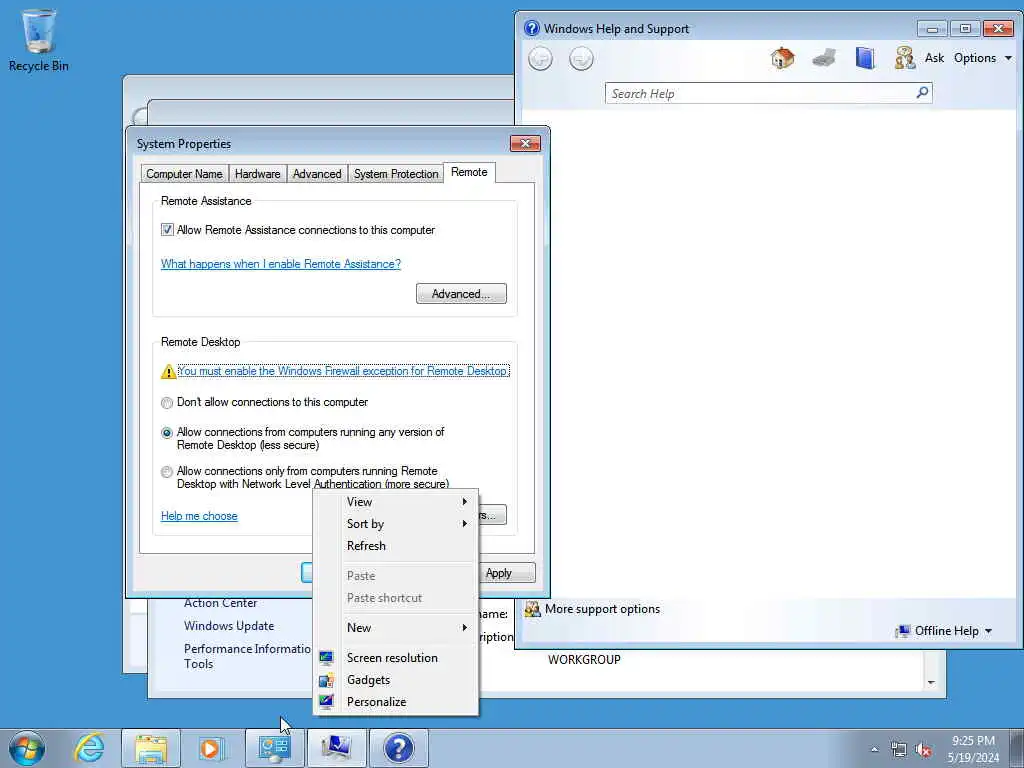Open the Recycle Bin desktop icon
The height and width of the screenshot is (768, 1024).
(x=39, y=40)
